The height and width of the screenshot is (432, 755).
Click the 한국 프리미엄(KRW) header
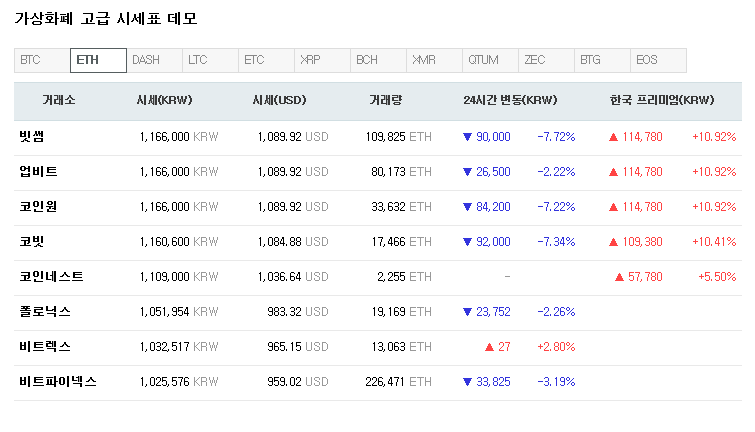[662, 101]
